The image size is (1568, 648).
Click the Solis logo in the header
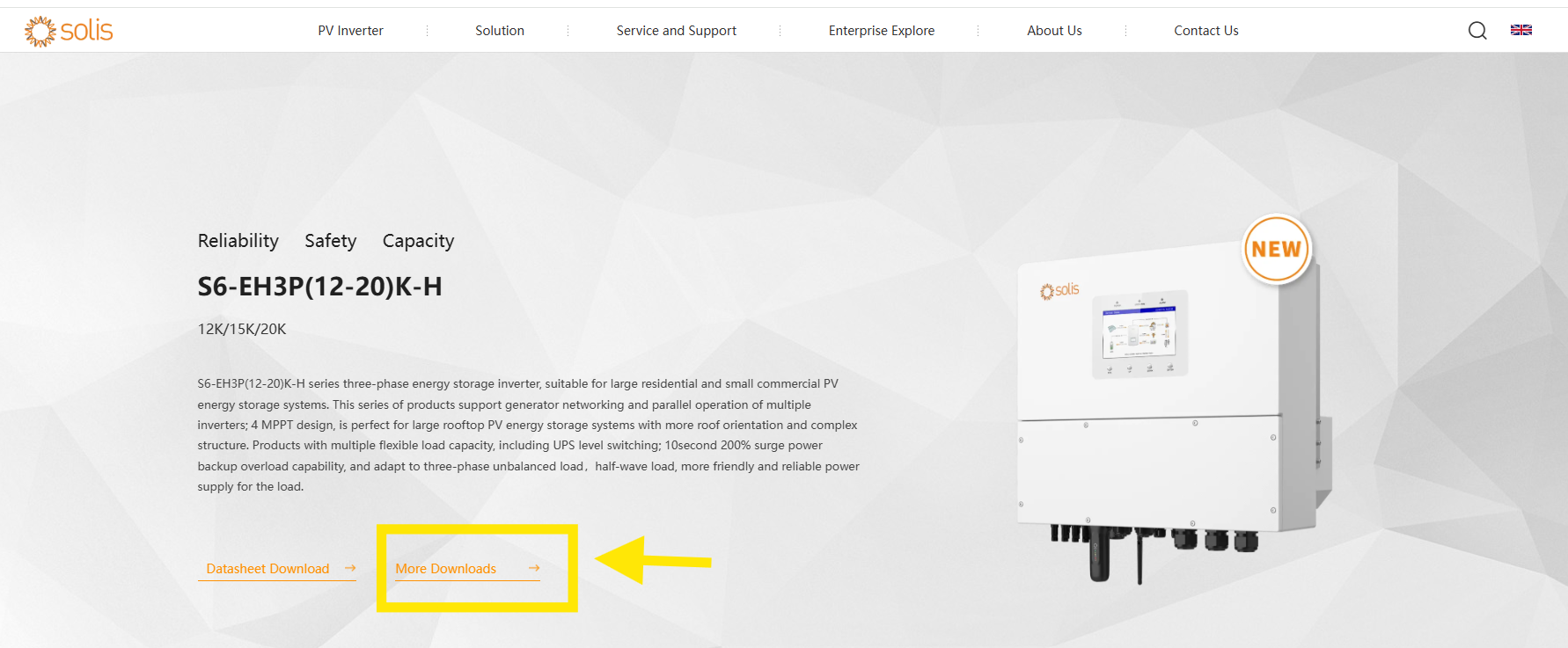(x=69, y=31)
